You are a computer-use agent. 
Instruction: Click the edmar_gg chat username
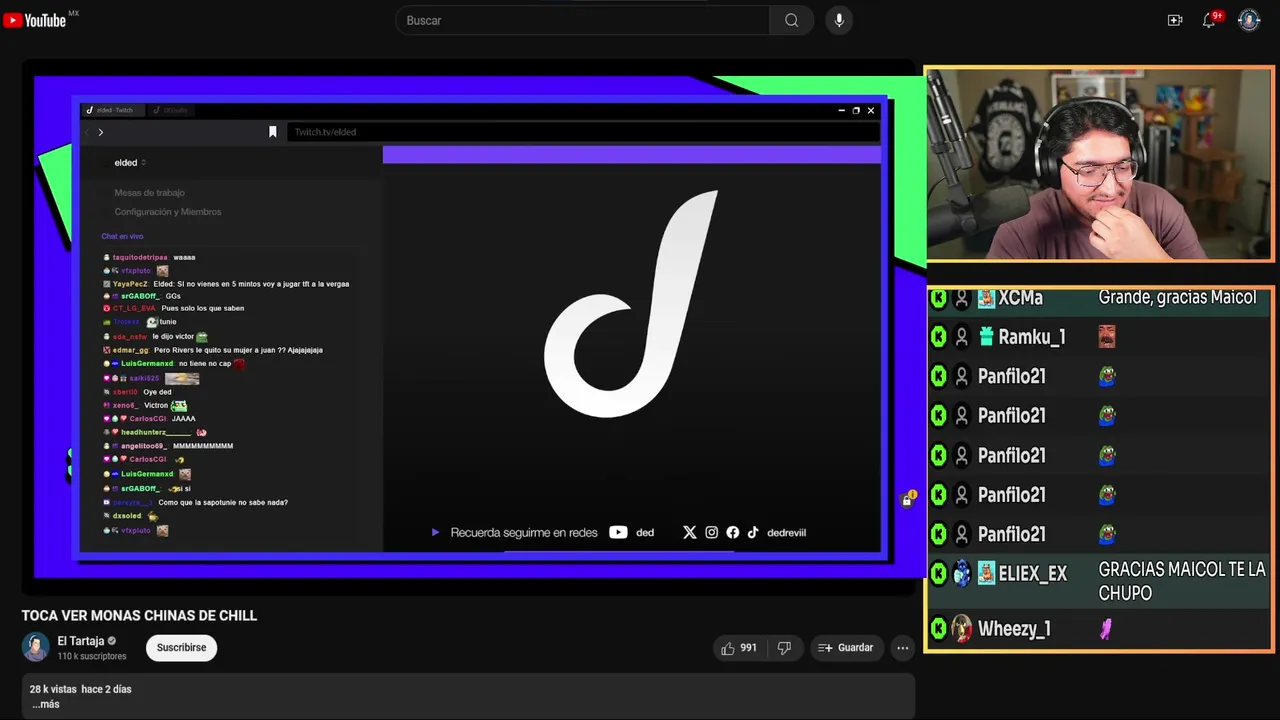[131, 350]
